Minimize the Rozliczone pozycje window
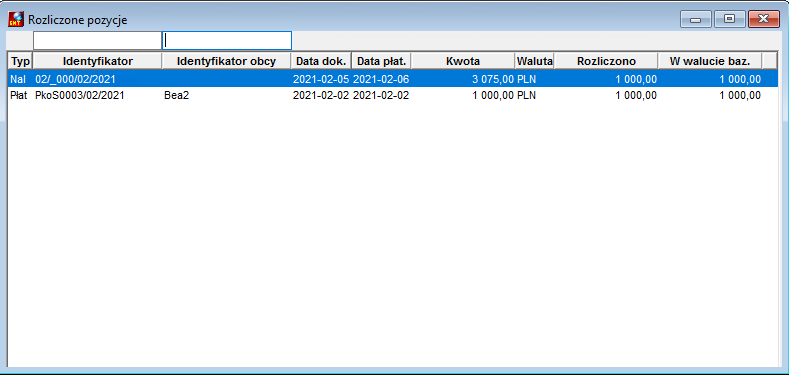This screenshot has height=376, width=790. (x=696, y=19)
